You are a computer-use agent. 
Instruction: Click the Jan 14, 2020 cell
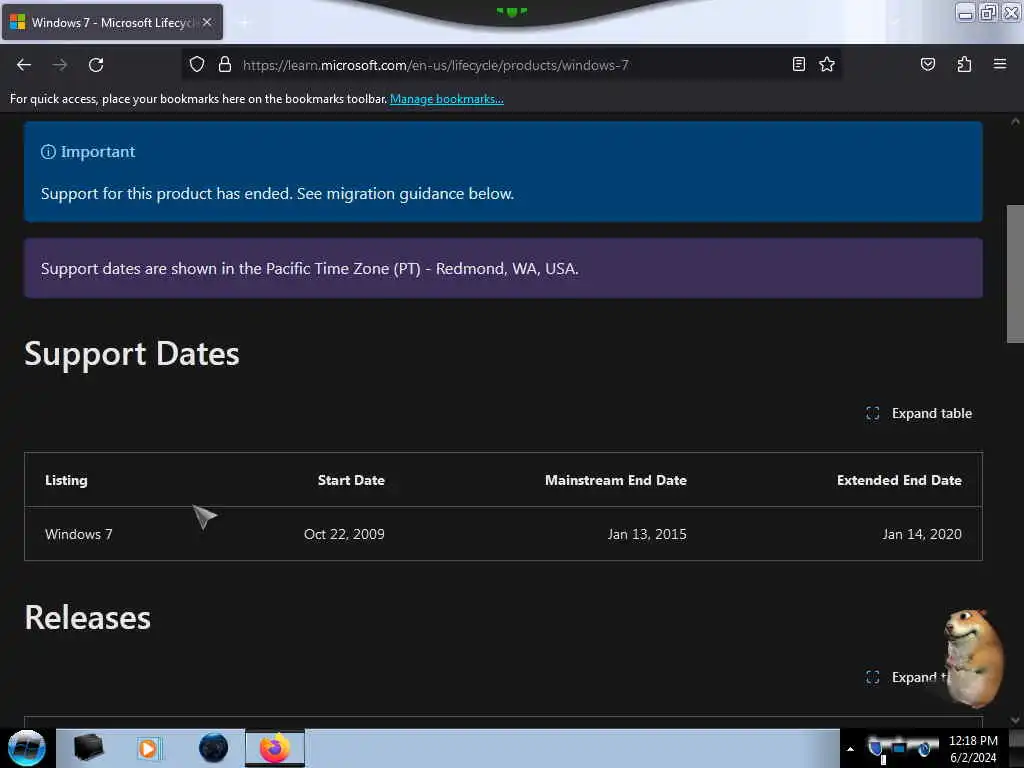click(922, 534)
